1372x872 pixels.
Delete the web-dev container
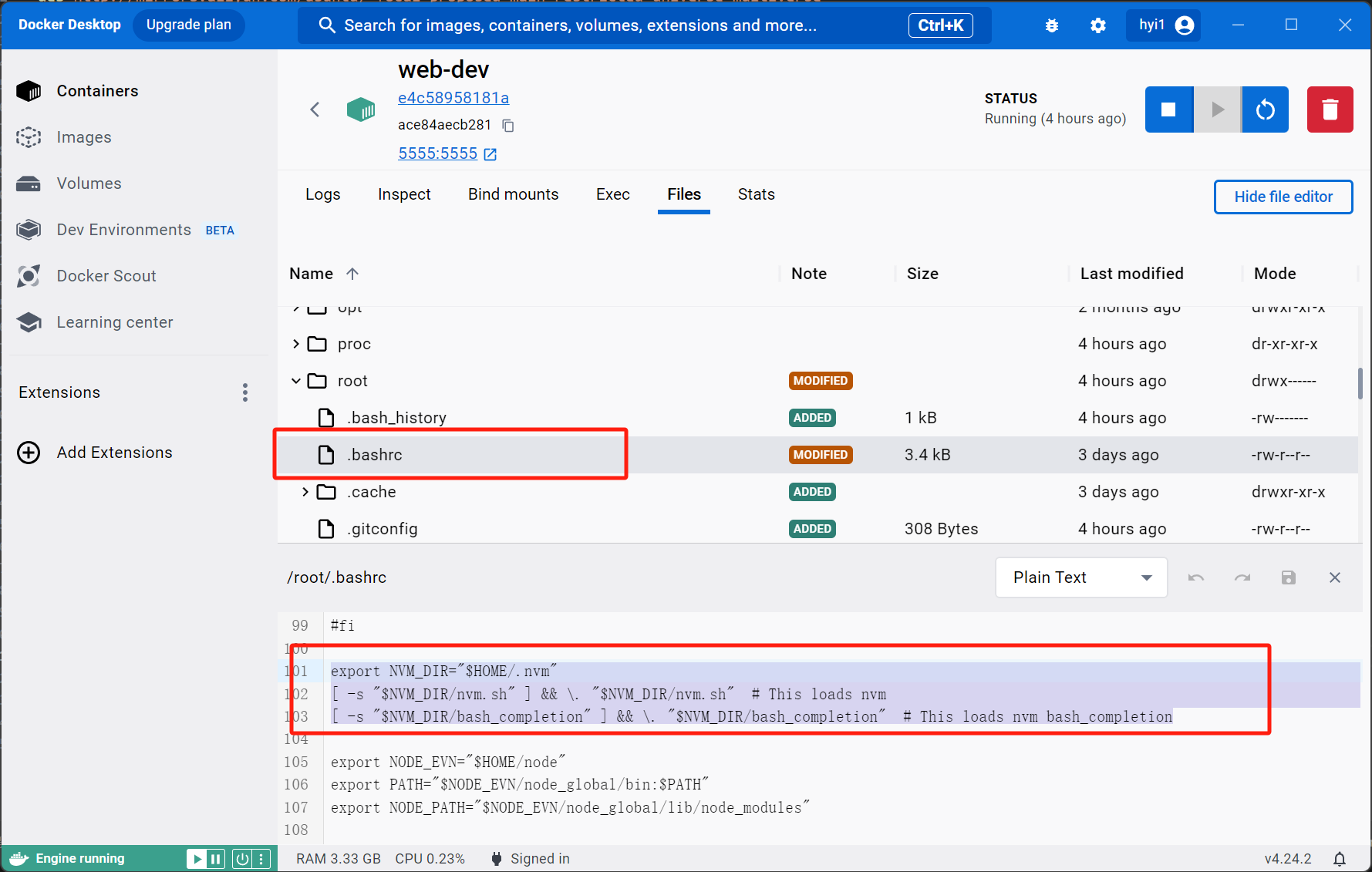(x=1330, y=109)
